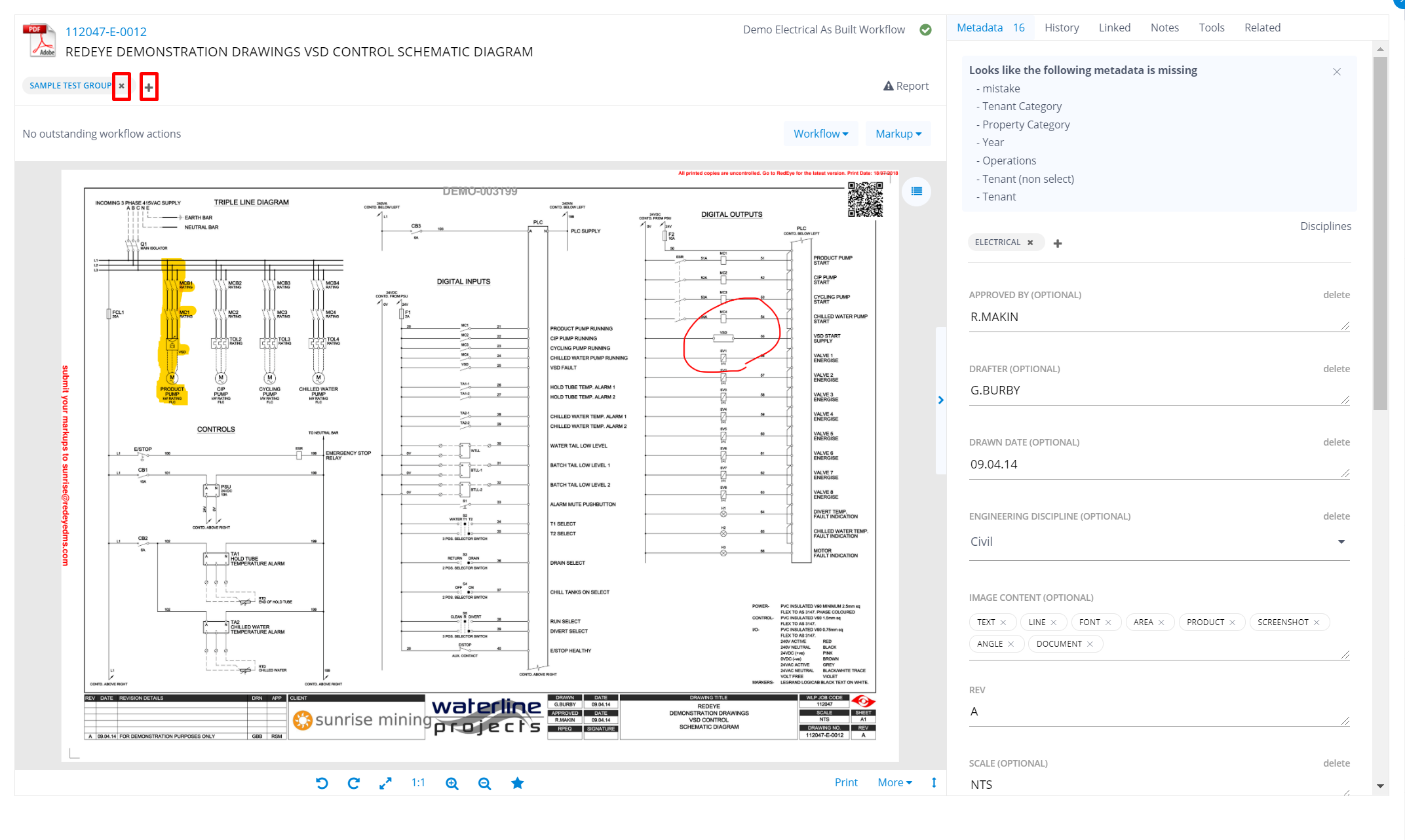Remove the DOCUMENT image content tag
The image size is (1405, 840).
pyautogui.click(x=1090, y=644)
